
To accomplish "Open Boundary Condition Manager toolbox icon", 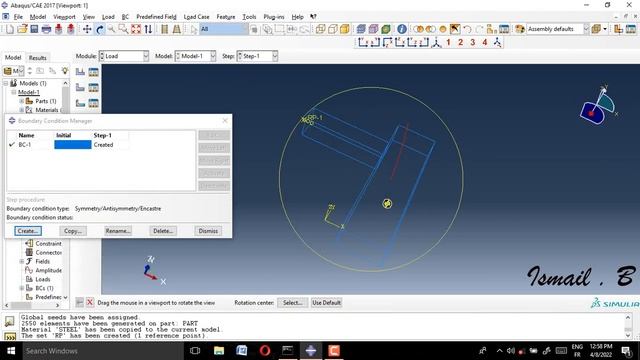I will (x=93, y=87).
